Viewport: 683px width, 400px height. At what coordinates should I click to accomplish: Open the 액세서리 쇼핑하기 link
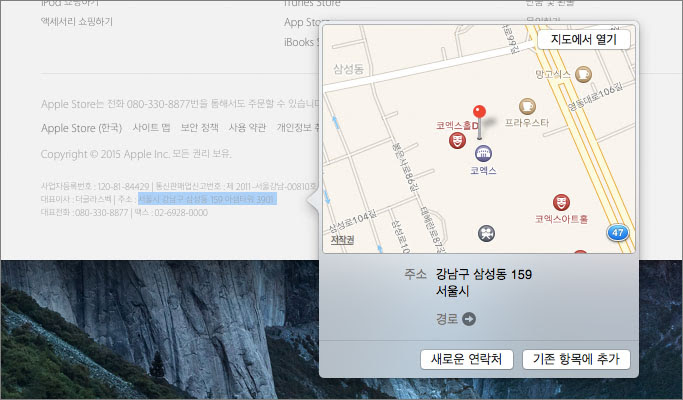point(77,21)
